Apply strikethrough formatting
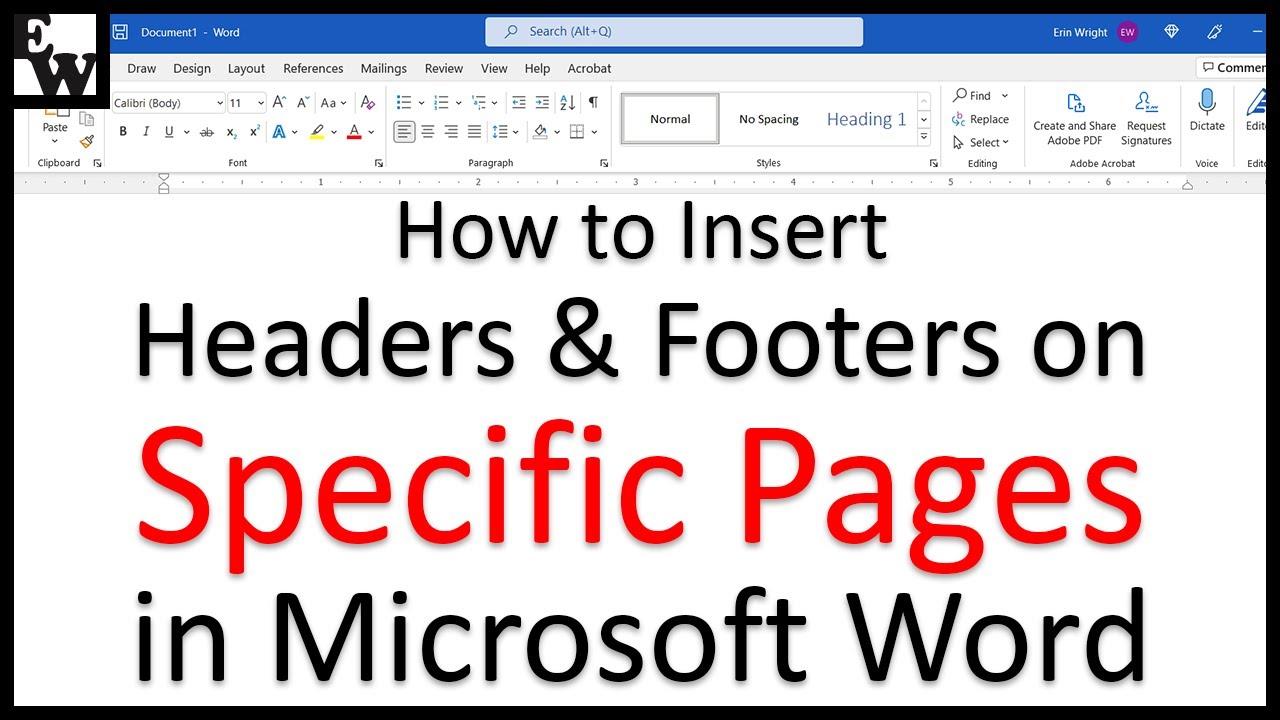 (207, 132)
